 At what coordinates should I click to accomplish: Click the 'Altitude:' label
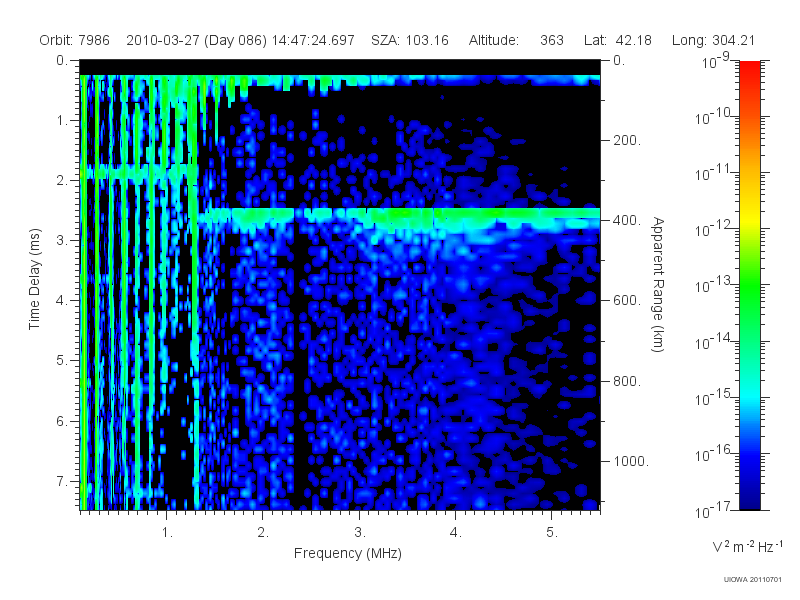pos(494,40)
